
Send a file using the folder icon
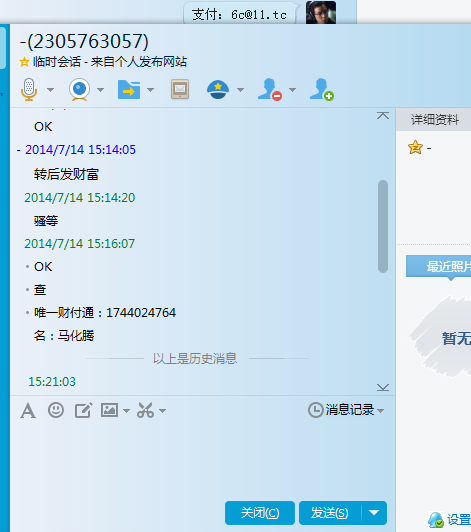tap(129, 90)
